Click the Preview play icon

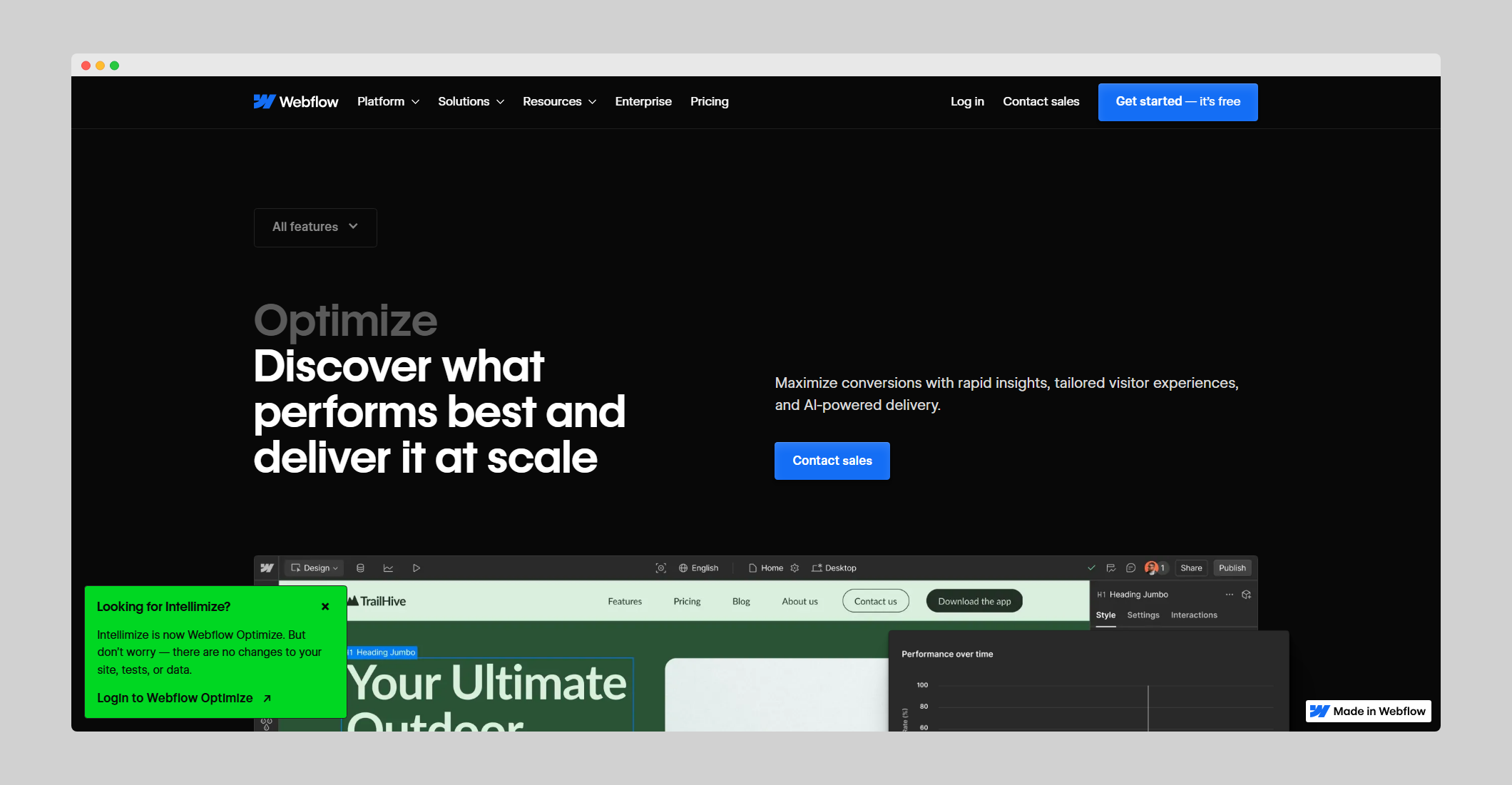(417, 568)
